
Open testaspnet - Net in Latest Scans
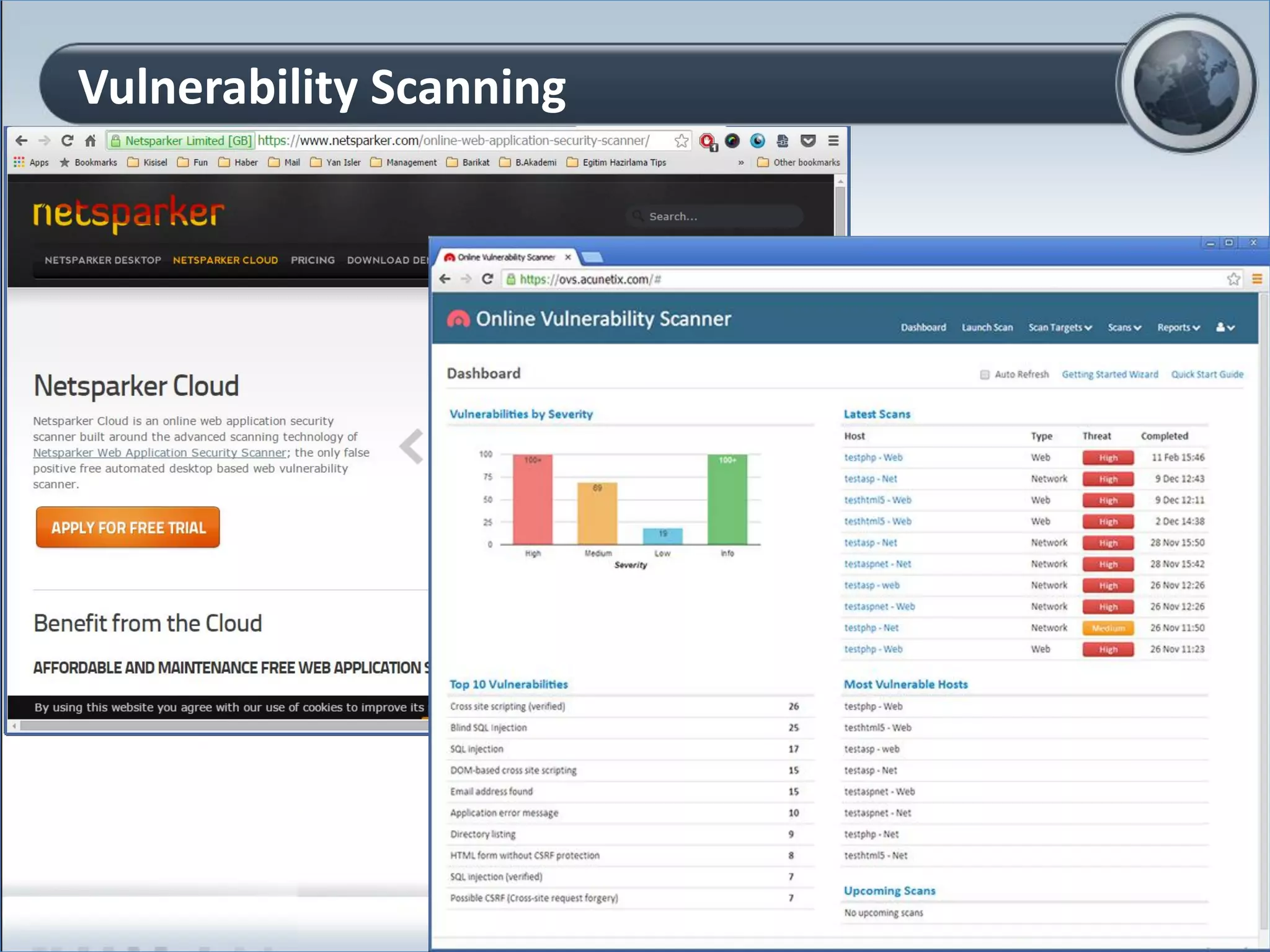tap(877, 564)
